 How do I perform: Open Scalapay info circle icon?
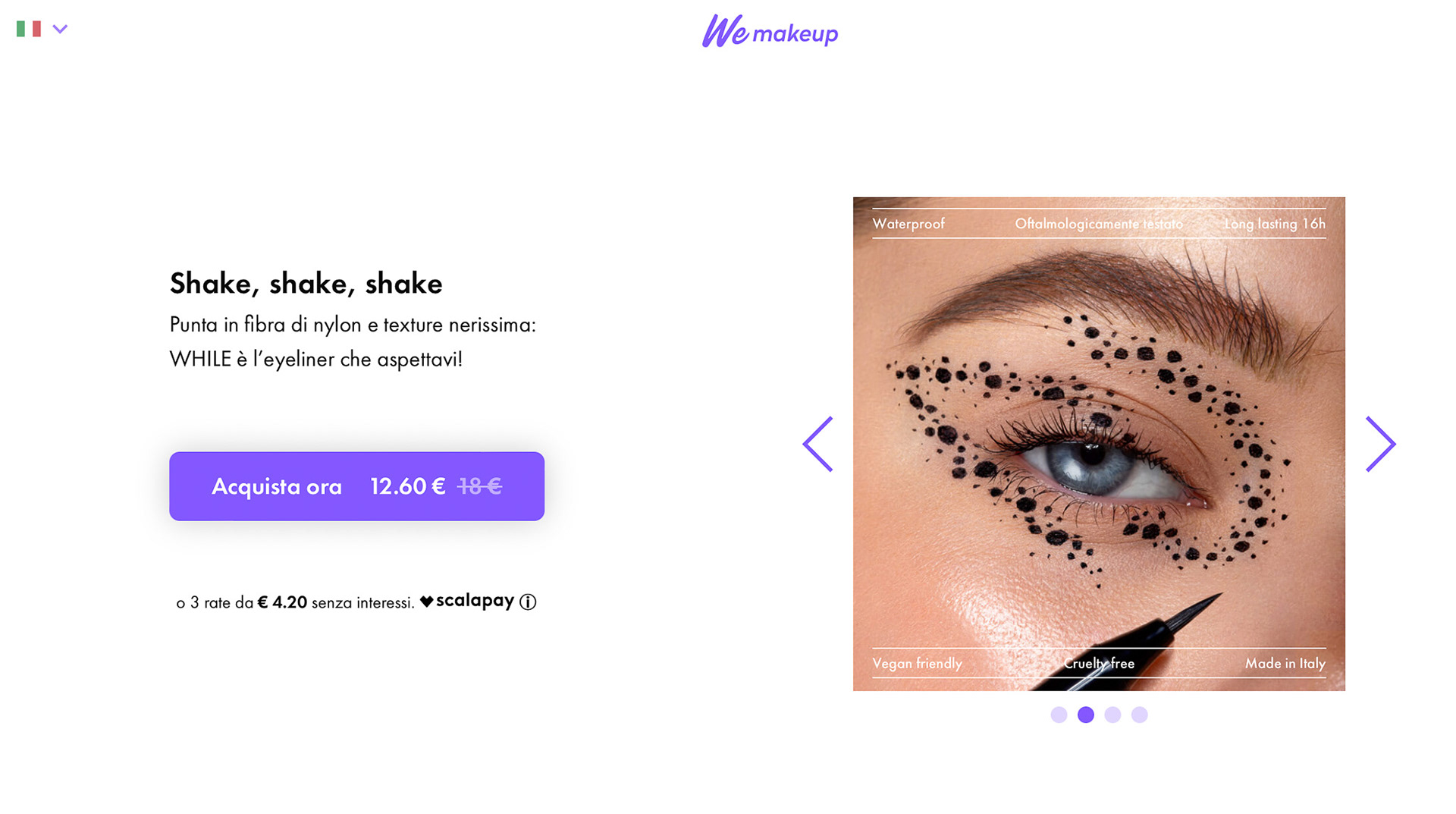528,602
